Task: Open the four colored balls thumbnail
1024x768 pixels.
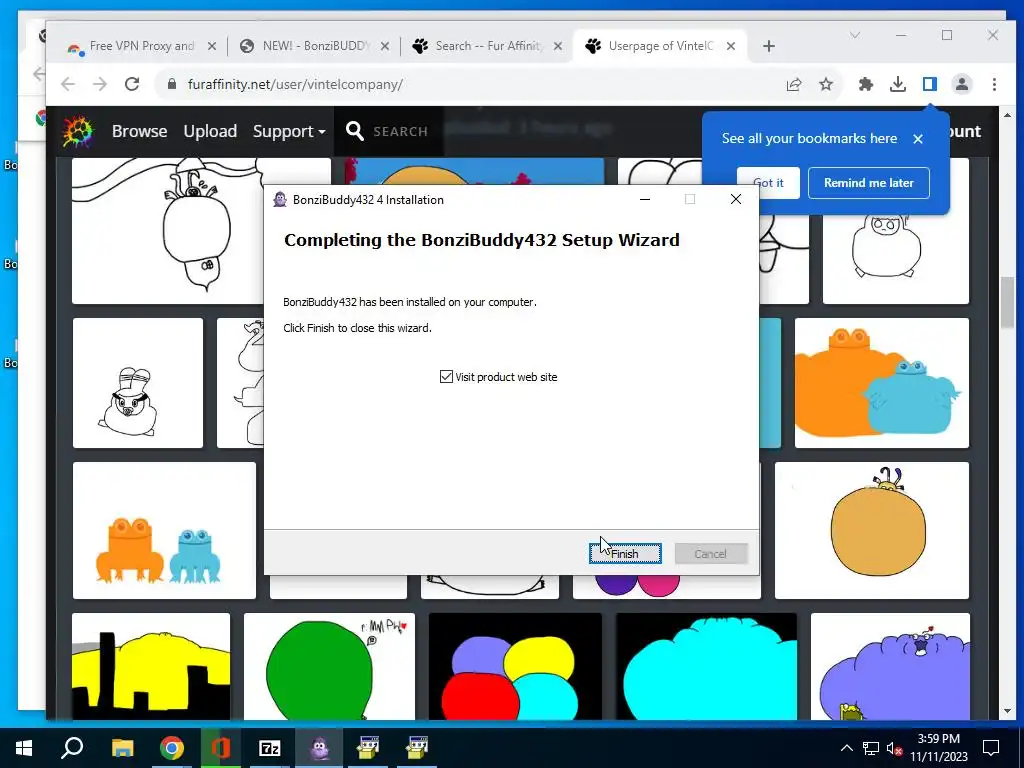Action: point(515,666)
